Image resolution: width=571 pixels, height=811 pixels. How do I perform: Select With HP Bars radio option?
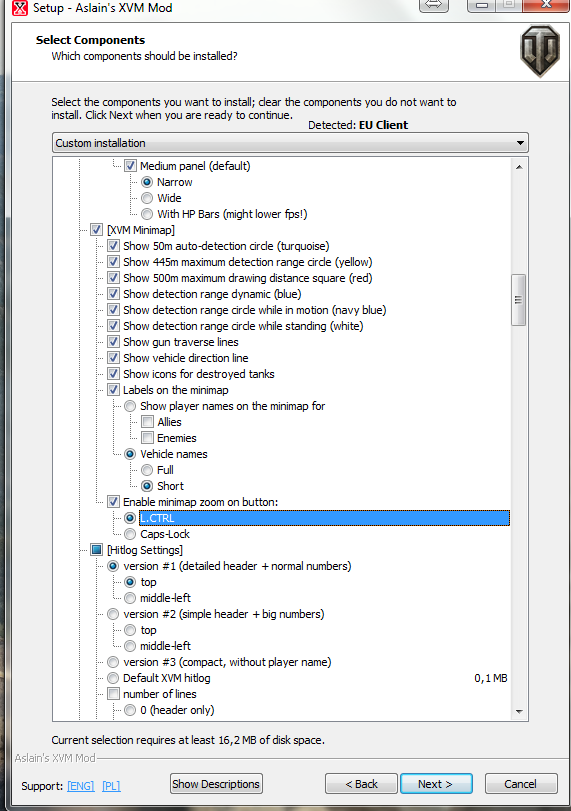coord(147,214)
